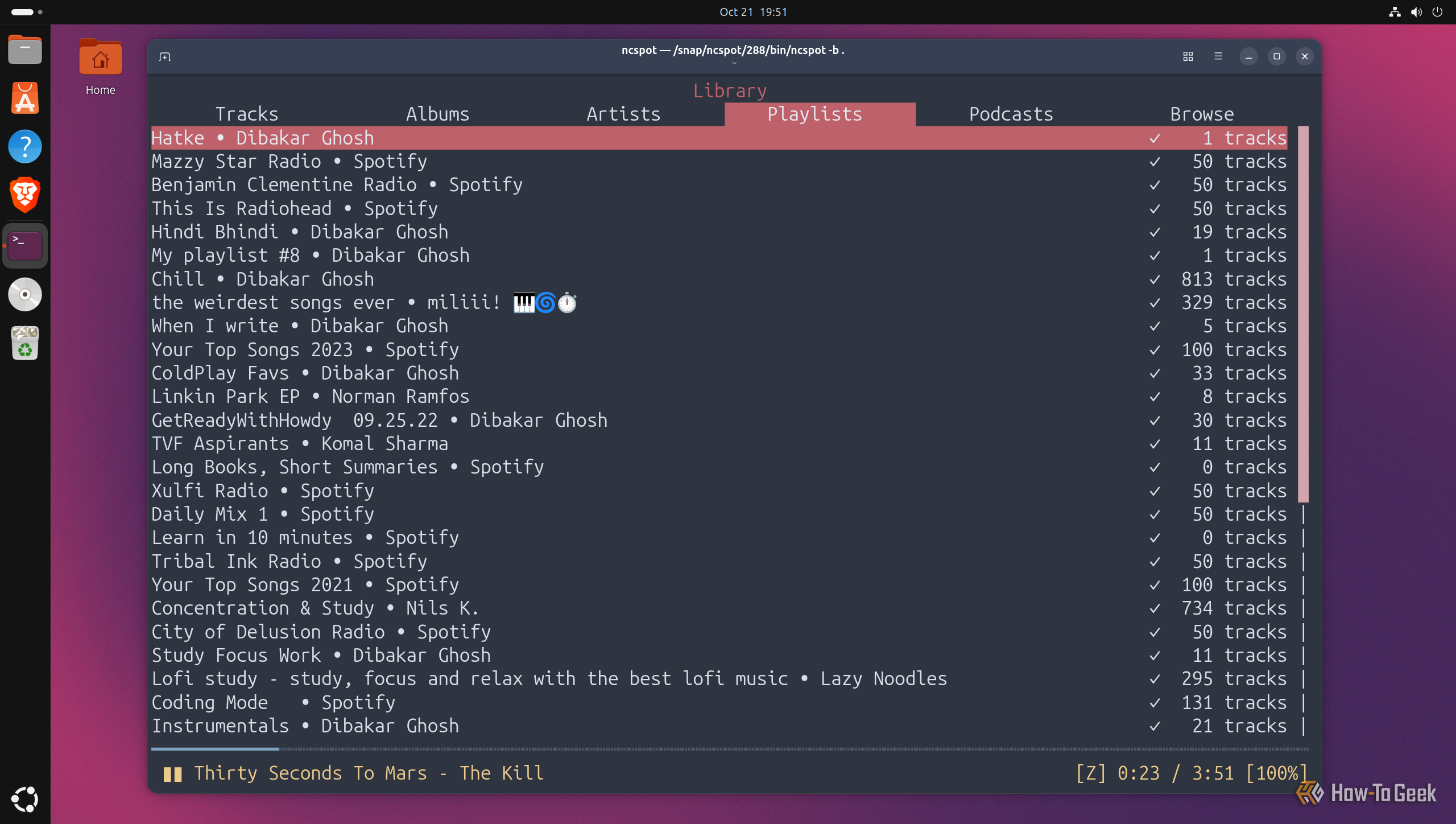The width and height of the screenshot is (1456, 824).
Task: Click the playback progress bar
Action: tap(730, 749)
